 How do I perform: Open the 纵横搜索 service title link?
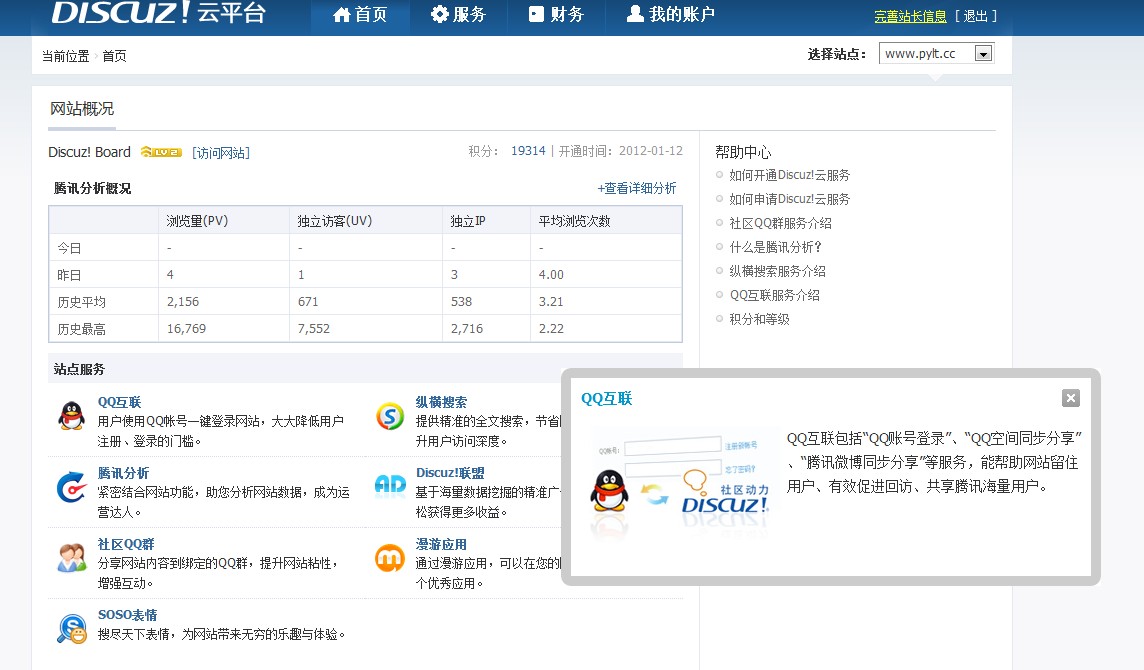[441, 402]
